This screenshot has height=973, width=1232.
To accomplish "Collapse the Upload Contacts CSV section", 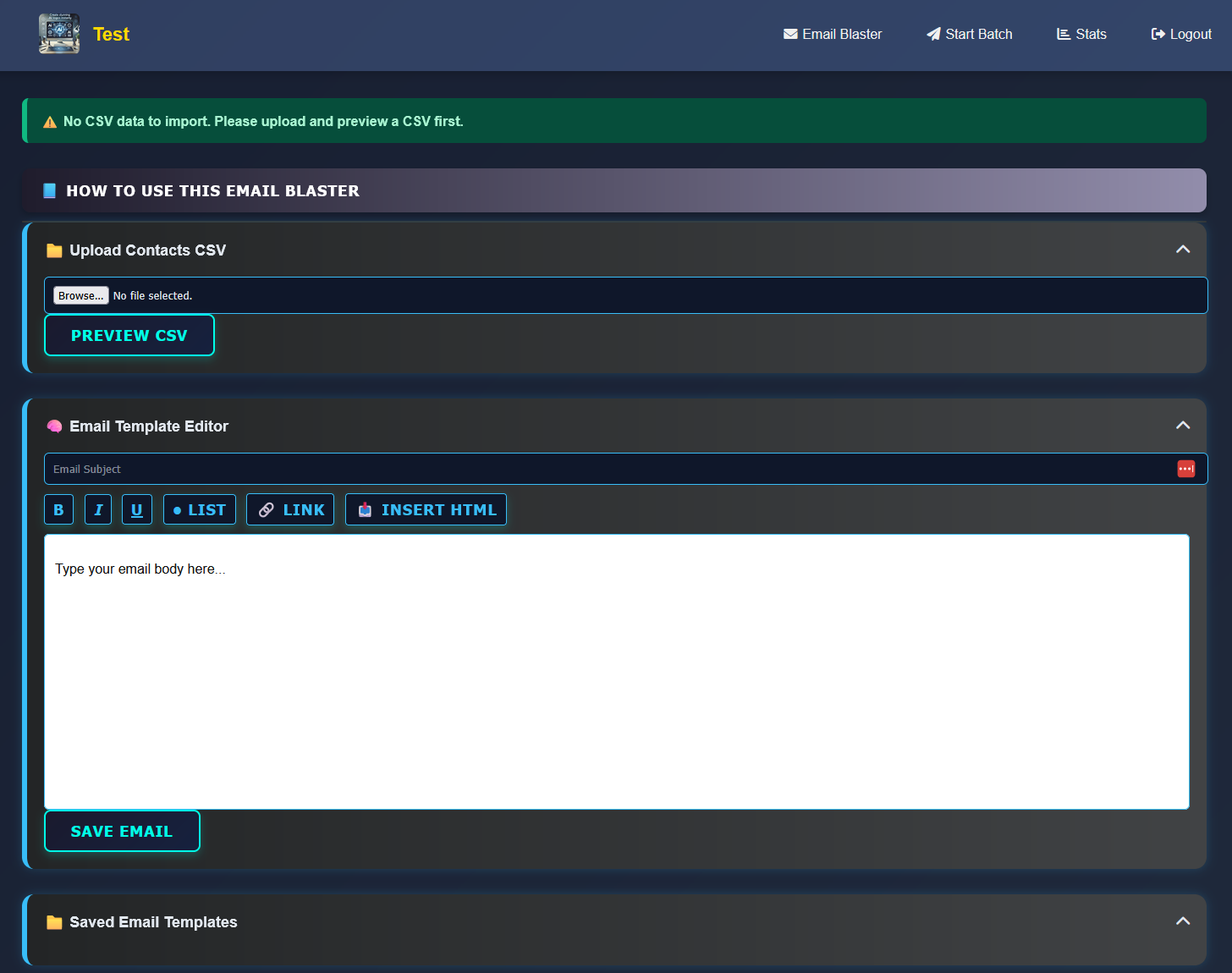I will (1182, 250).
